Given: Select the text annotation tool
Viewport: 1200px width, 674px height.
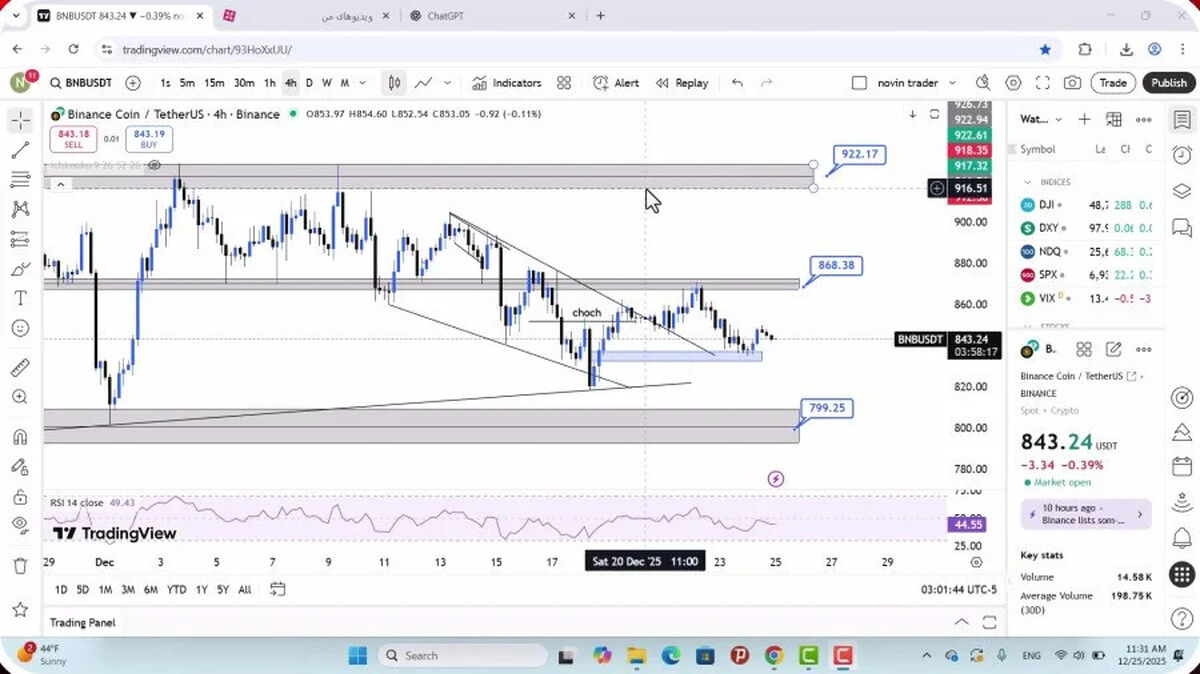Looking at the screenshot, I should (20, 298).
